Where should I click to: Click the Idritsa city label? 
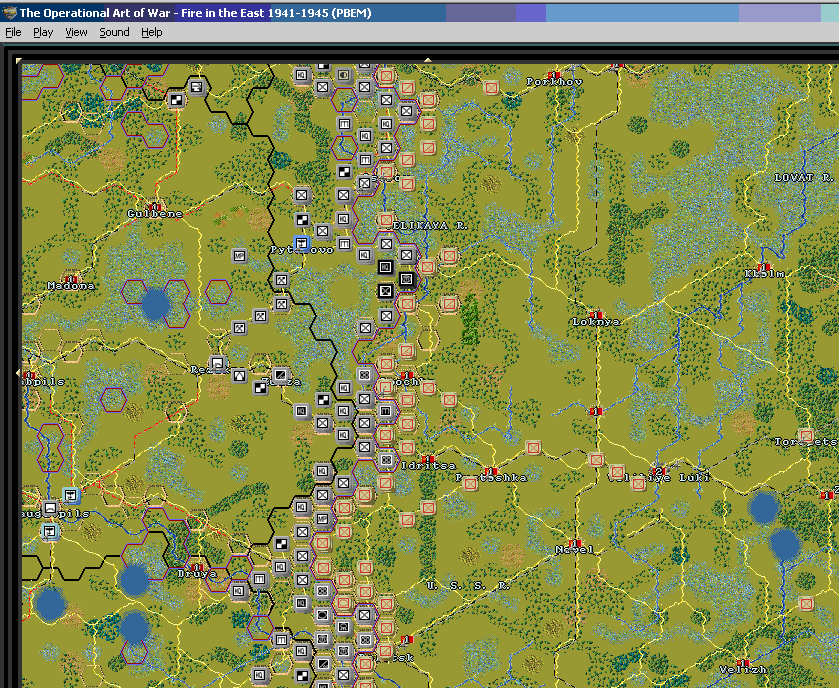point(429,466)
